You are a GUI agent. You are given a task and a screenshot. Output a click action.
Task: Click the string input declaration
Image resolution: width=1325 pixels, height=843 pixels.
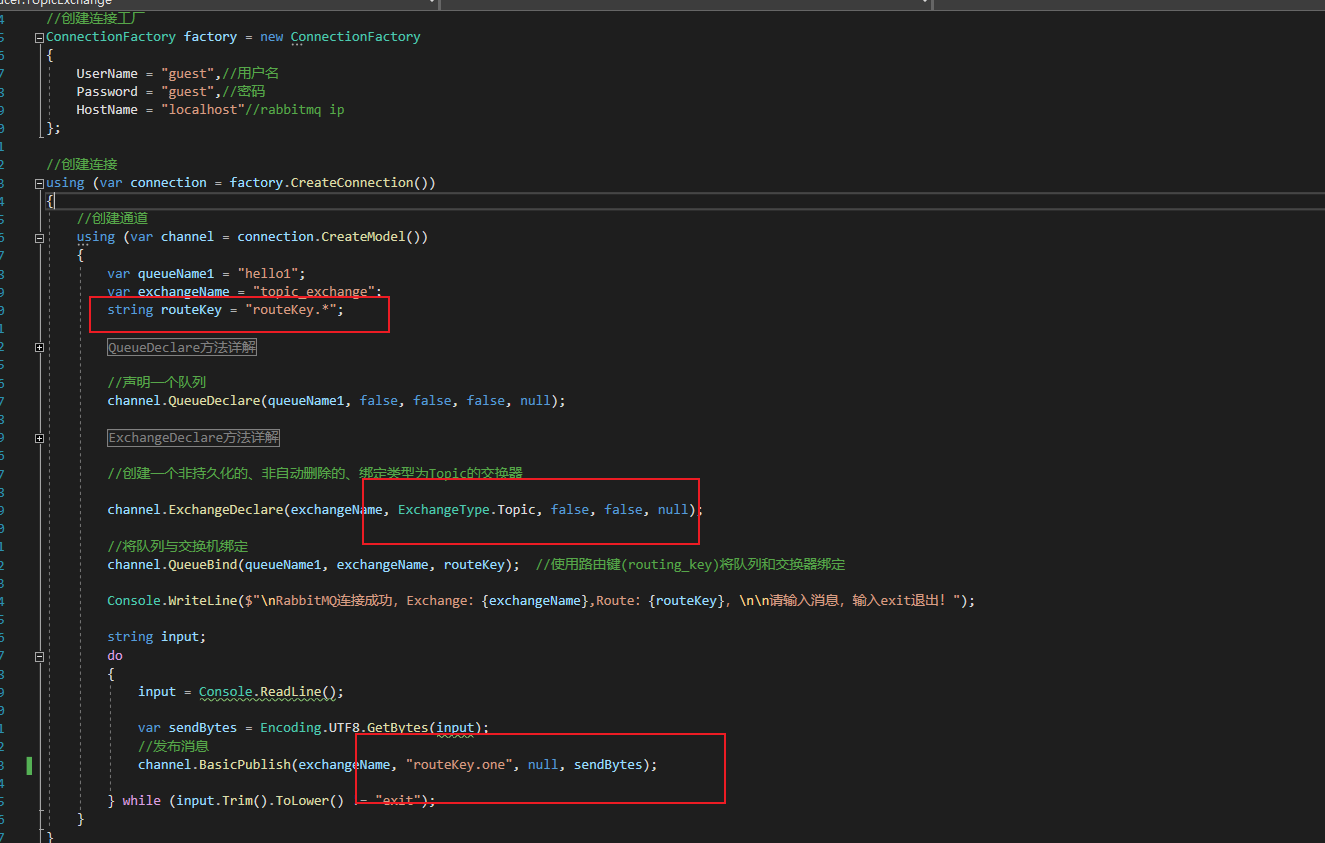[x=156, y=636]
